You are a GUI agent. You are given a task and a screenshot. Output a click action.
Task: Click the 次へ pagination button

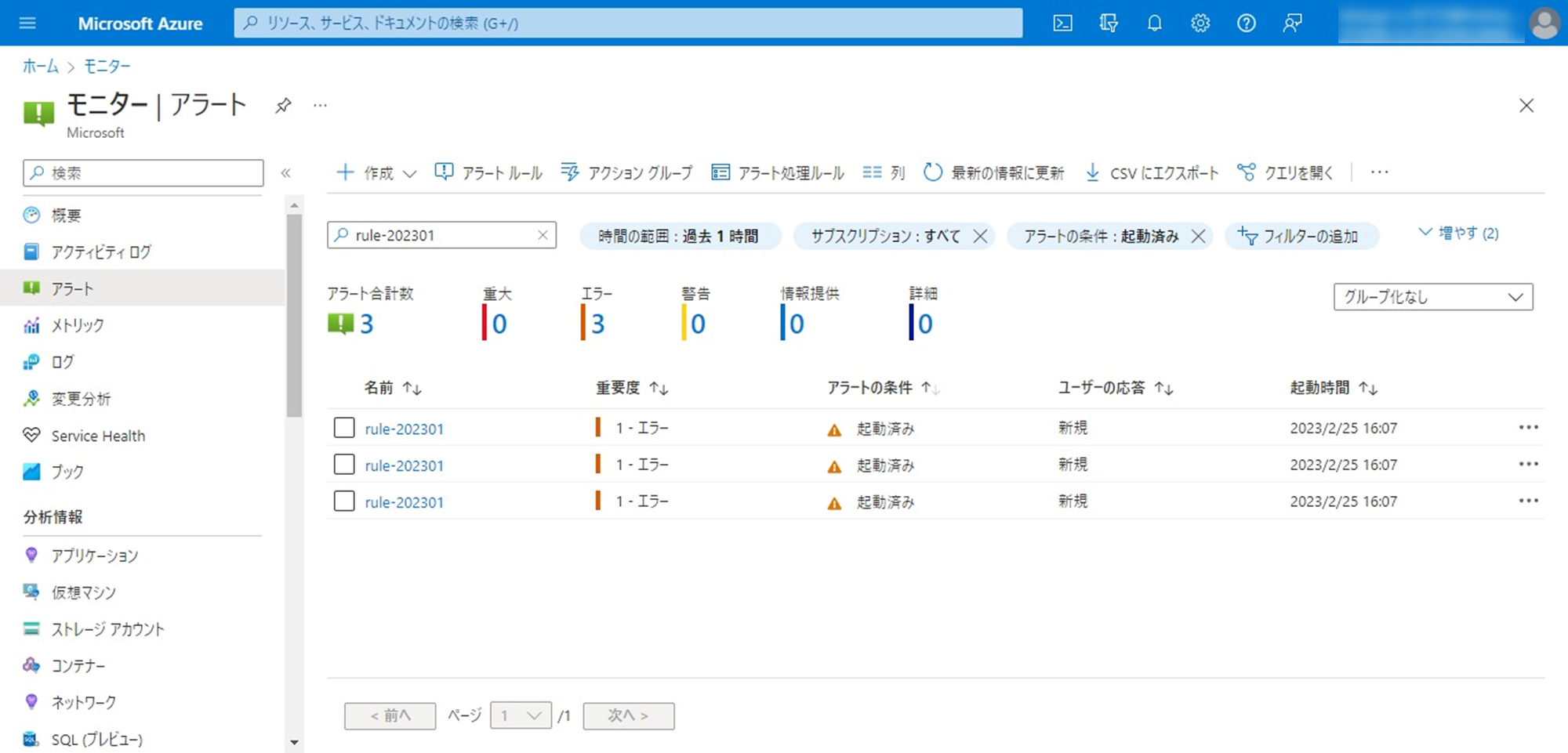click(x=629, y=715)
